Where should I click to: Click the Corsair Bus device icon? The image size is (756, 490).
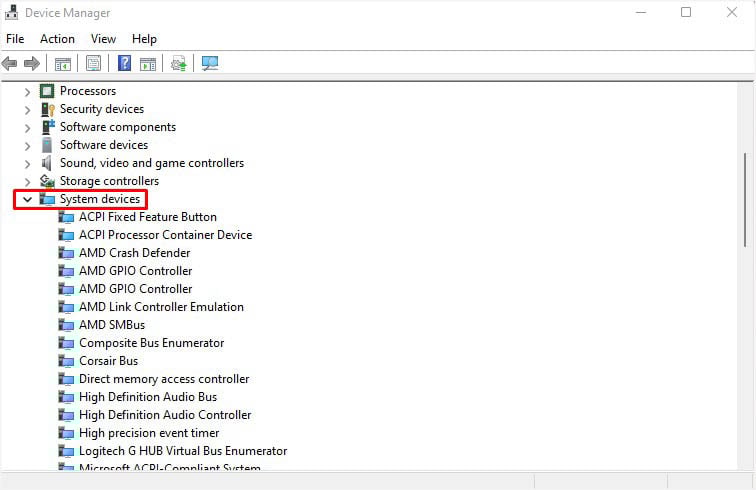click(66, 361)
